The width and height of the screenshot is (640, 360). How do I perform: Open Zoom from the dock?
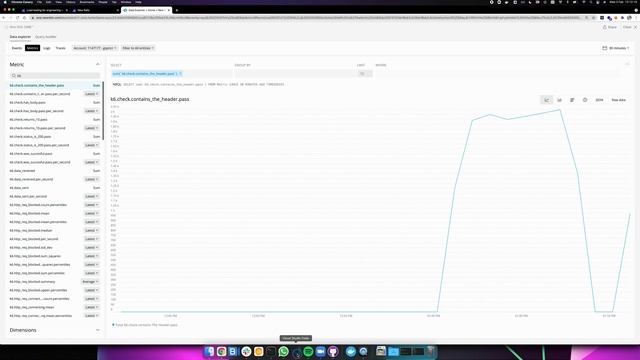coord(320,351)
